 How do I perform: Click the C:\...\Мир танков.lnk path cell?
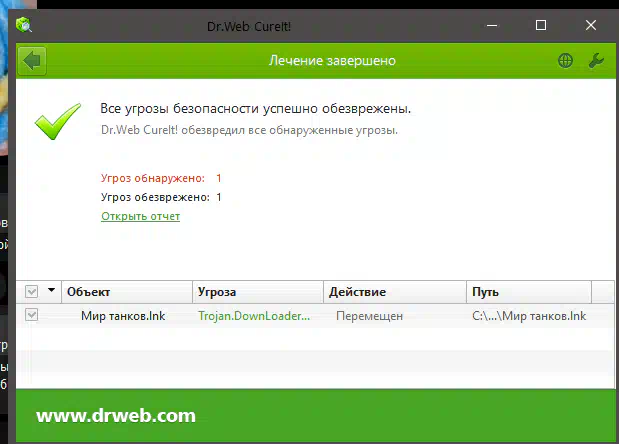(529, 316)
